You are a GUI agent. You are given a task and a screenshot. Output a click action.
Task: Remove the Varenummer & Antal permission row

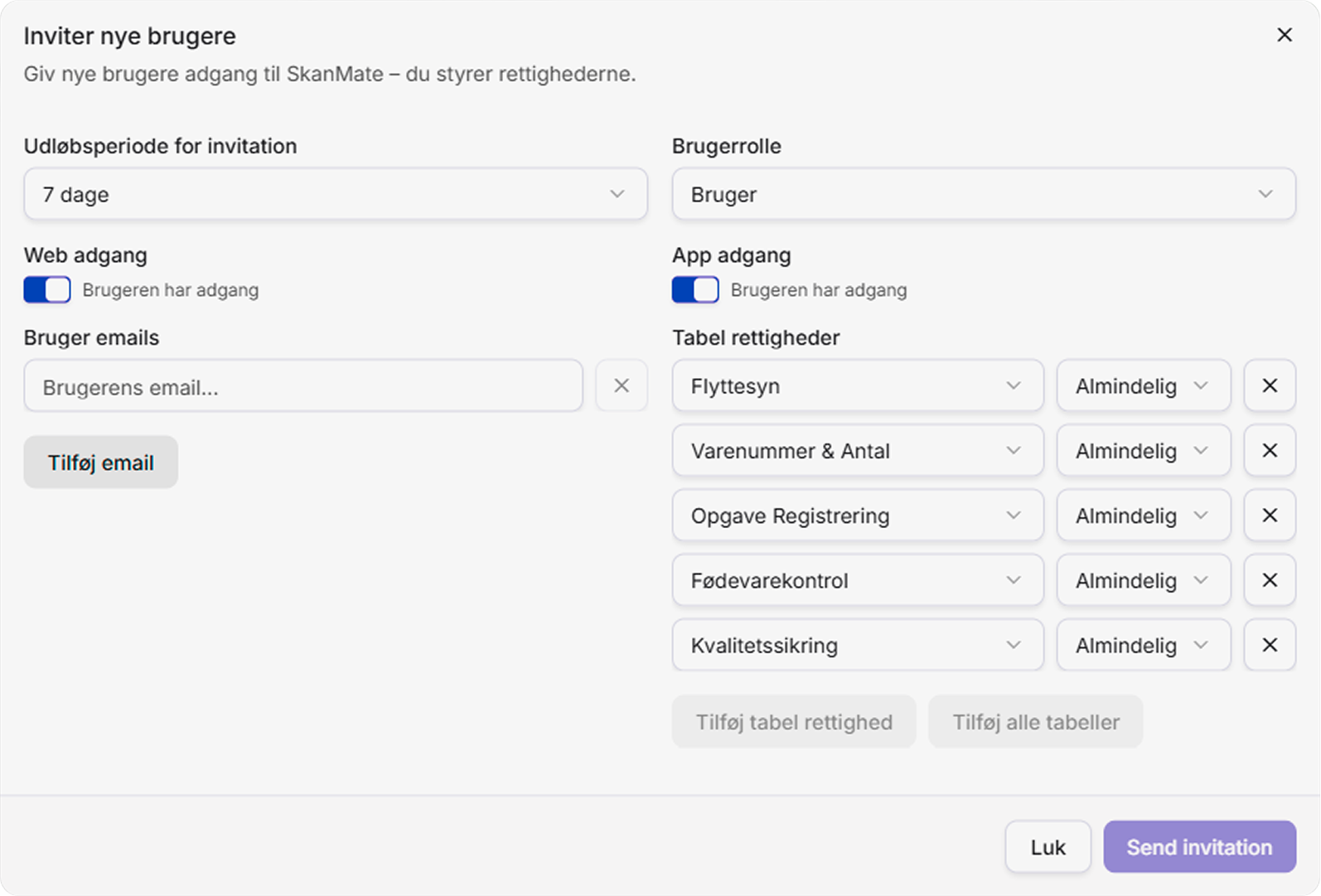point(1269,450)
